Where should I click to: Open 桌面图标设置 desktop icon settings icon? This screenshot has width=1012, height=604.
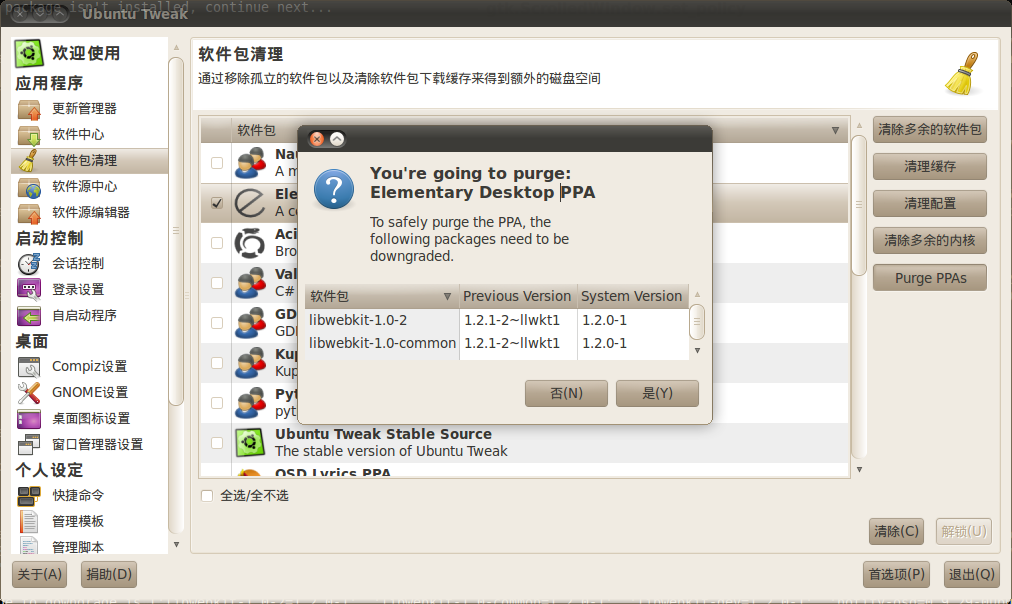(x=29, y=418)
